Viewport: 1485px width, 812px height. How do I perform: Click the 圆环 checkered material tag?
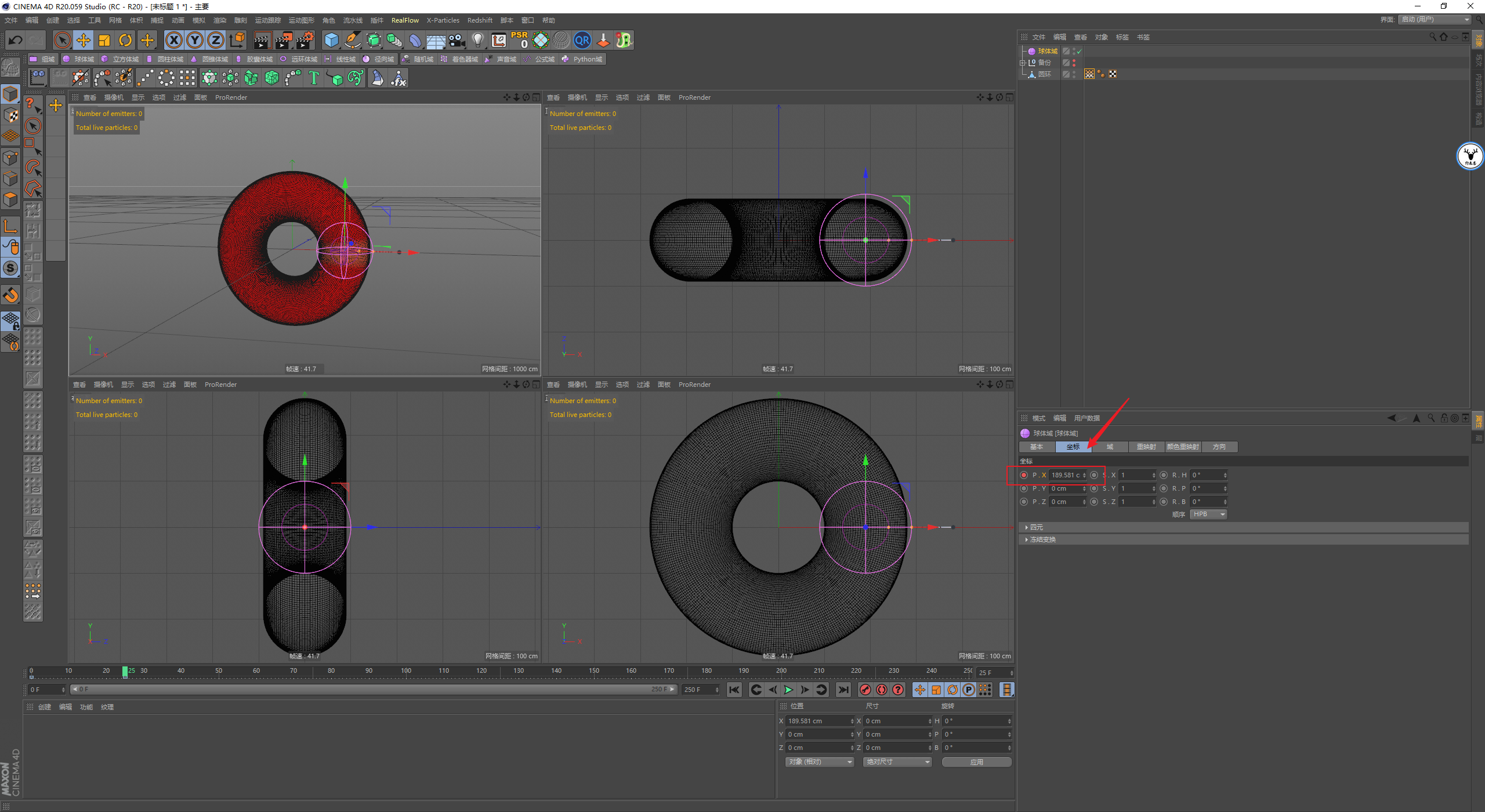(x=1113, y=74)
